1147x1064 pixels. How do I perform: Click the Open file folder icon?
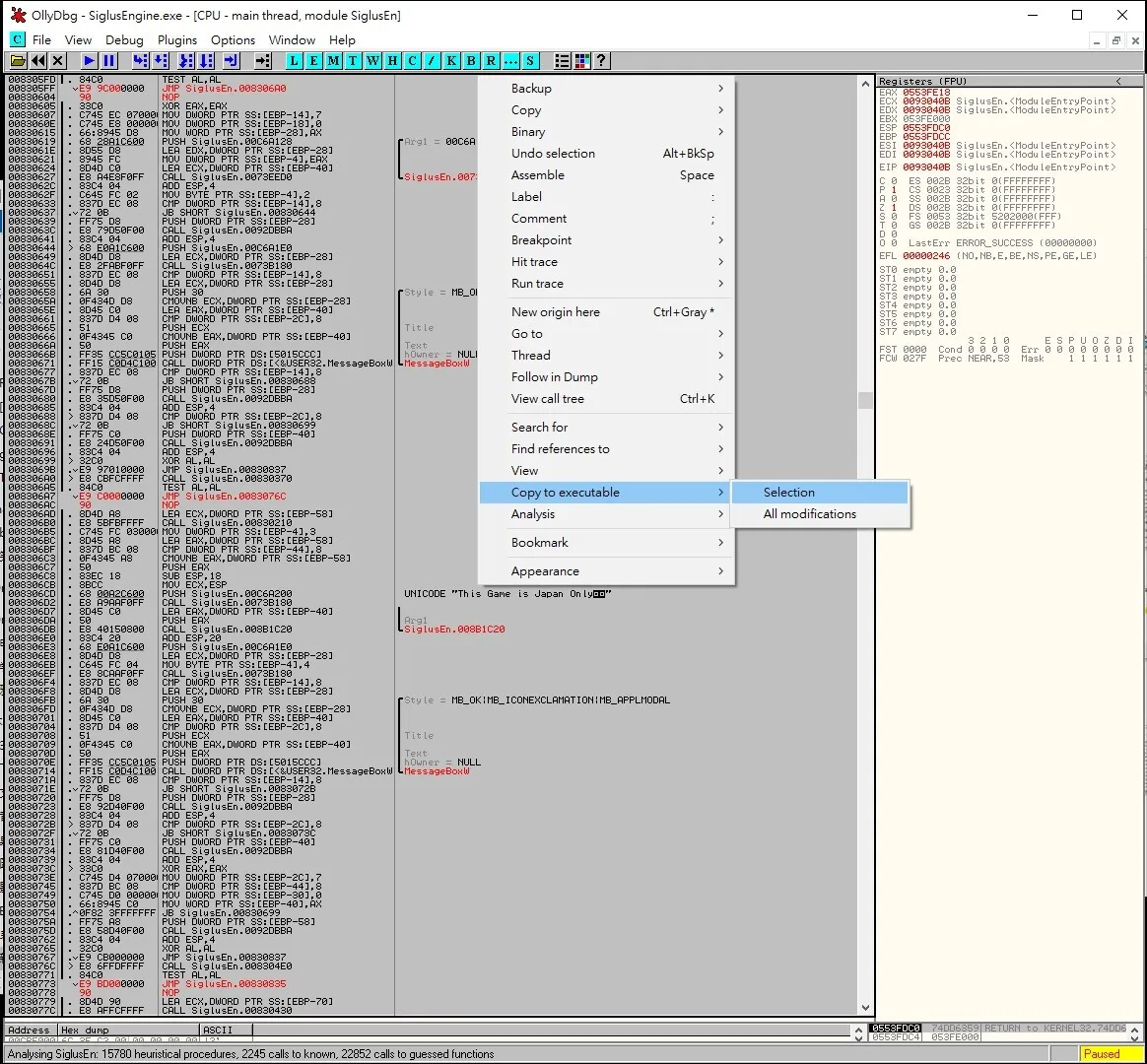point(18,61)
